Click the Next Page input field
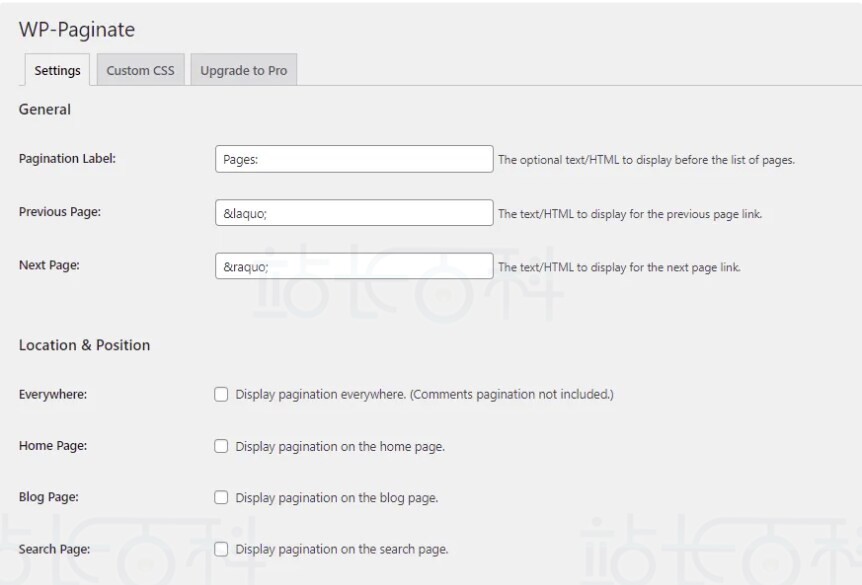 click(354, 266)
